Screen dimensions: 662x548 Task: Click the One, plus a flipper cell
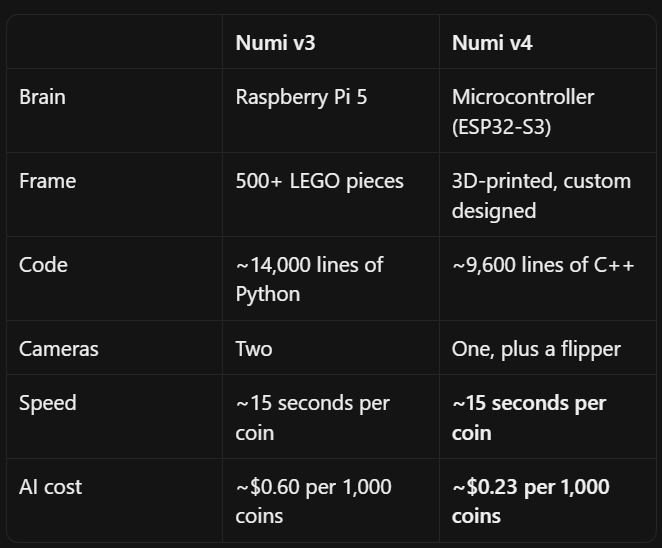pyautogui.click(x=548, y=348)
